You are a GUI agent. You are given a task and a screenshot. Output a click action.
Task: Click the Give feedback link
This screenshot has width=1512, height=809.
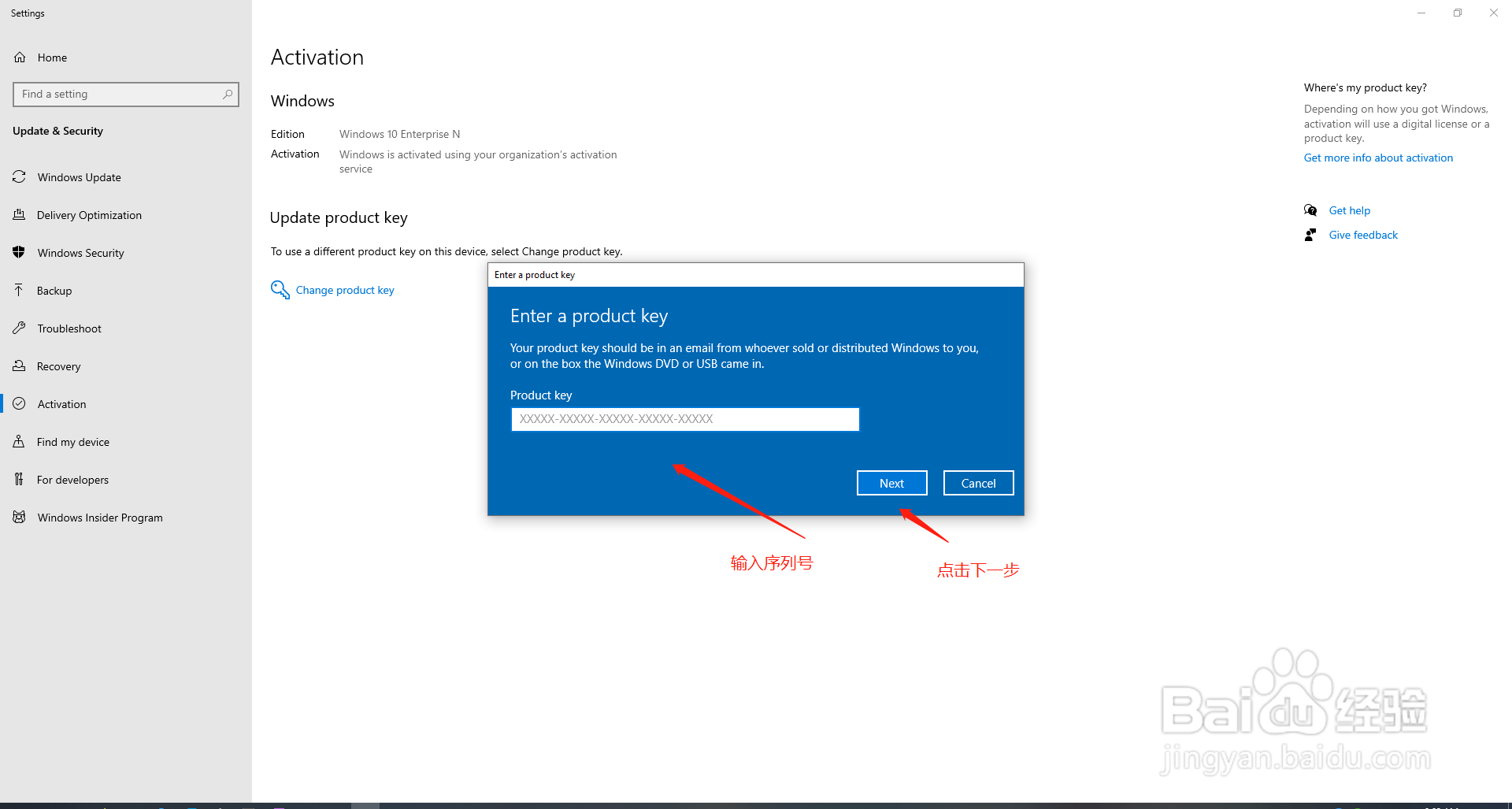tap(1363, 235)
